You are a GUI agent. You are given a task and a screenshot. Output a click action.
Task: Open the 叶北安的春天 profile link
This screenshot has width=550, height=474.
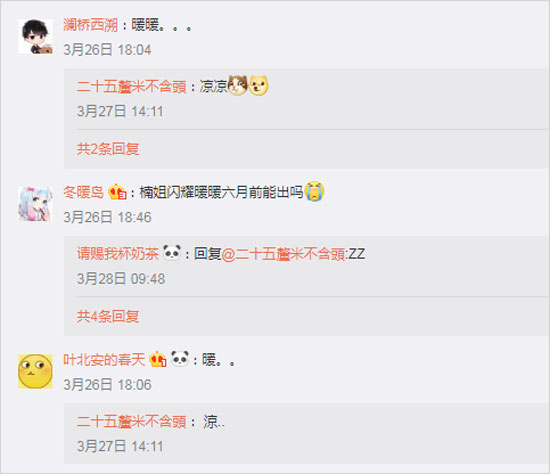click(x=104, y=360)
